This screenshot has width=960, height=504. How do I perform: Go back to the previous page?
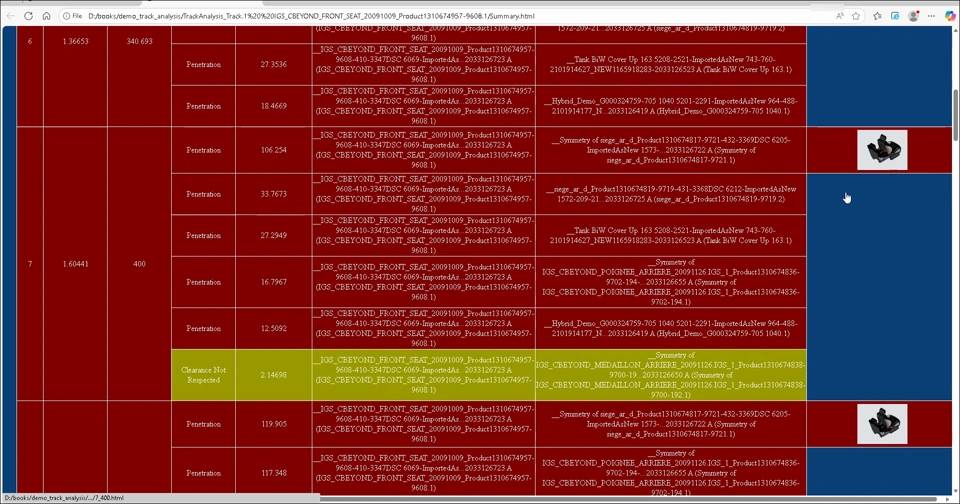point(10,16)
